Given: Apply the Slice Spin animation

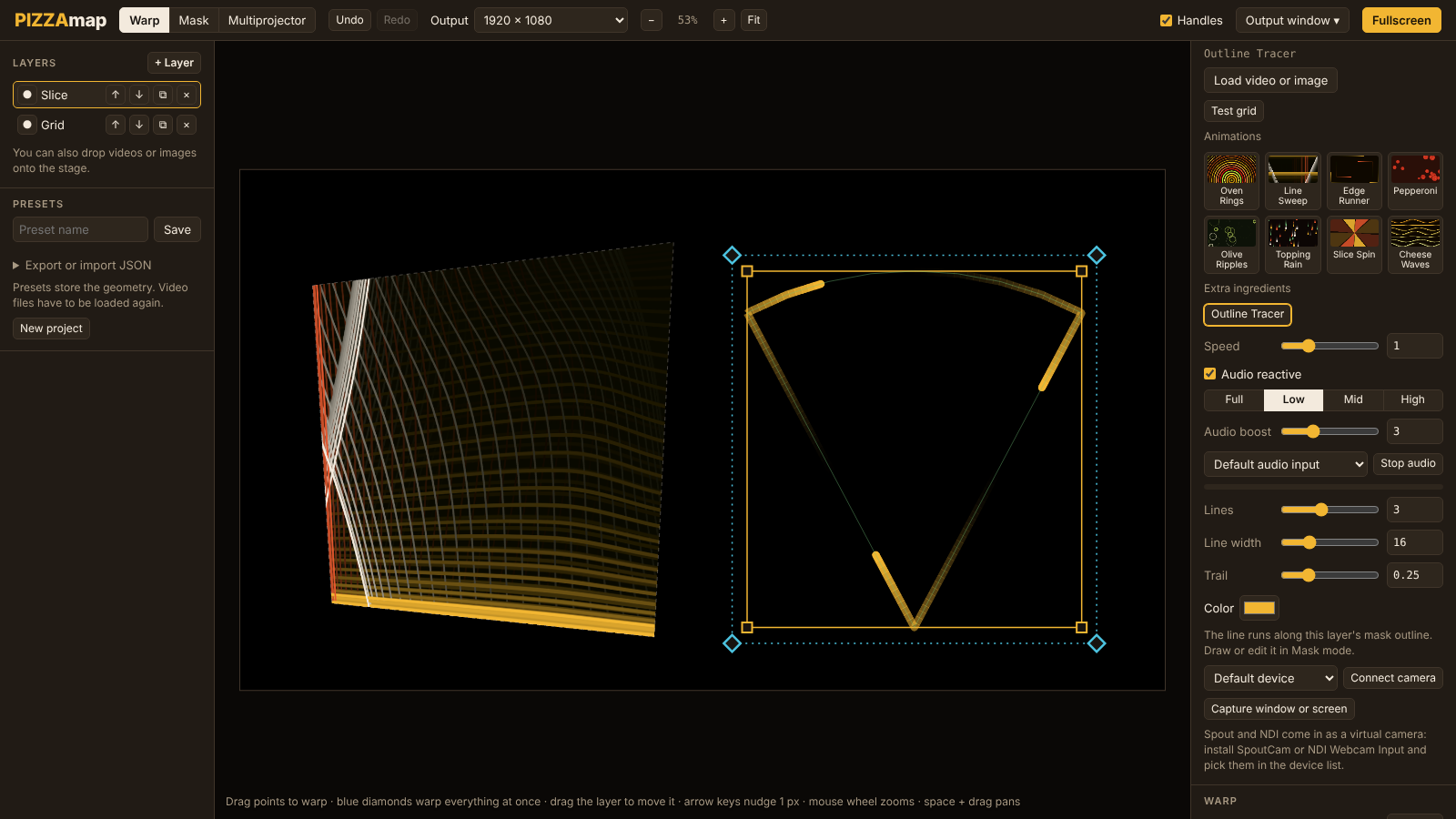Looking at the screenshot, I should [1354, 245].
